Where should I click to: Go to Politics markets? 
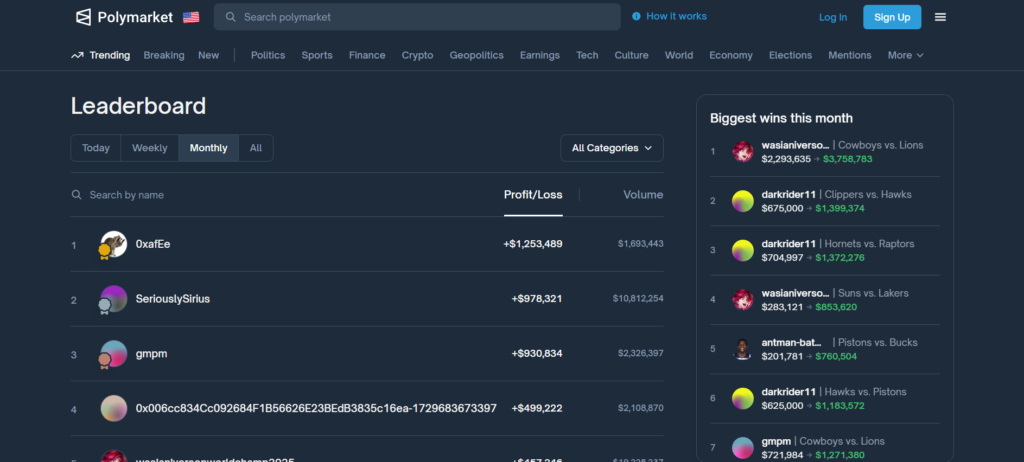[x=268, y=56]
